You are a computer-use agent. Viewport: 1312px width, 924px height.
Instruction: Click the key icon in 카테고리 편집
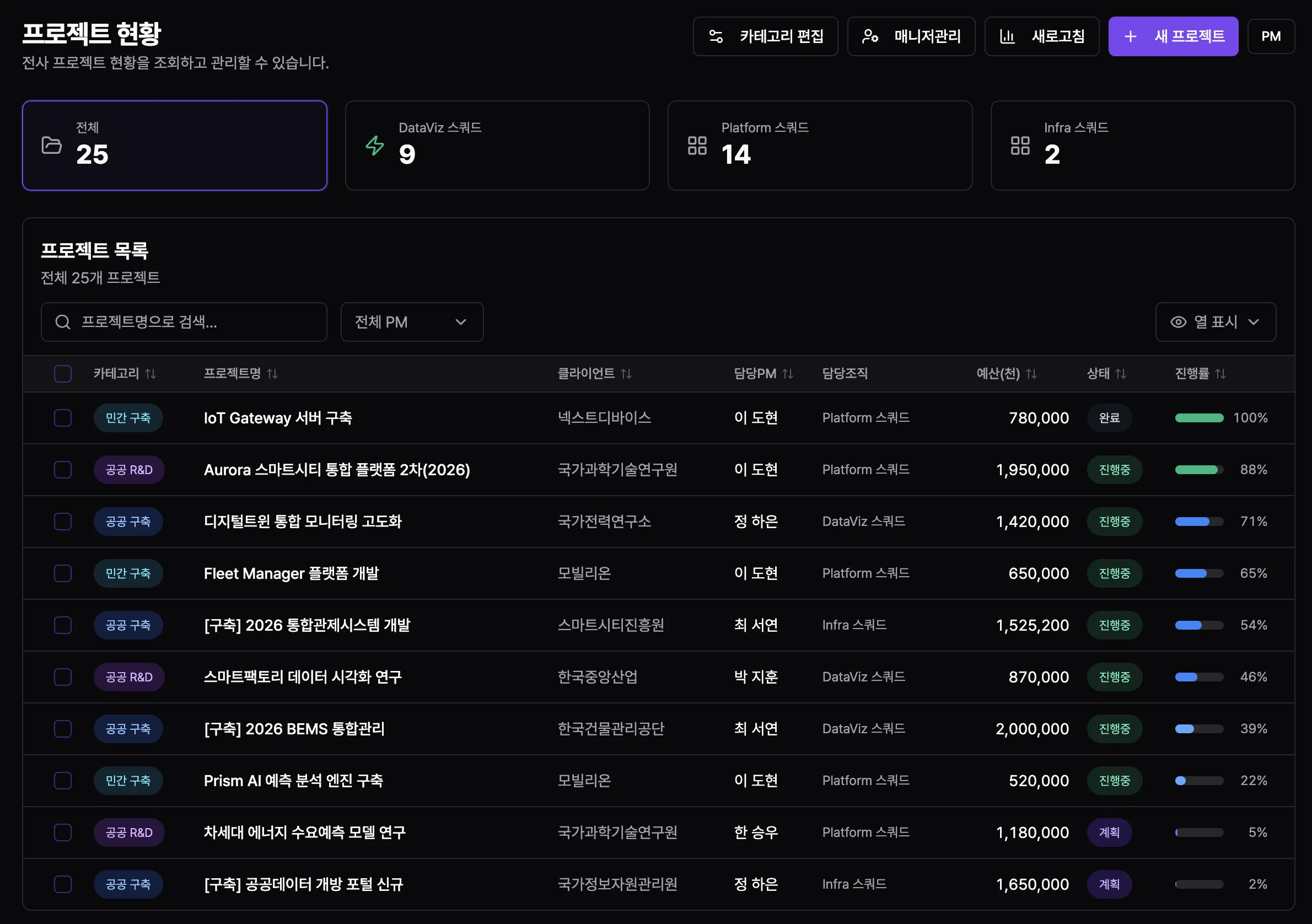(x=715, y=36)
